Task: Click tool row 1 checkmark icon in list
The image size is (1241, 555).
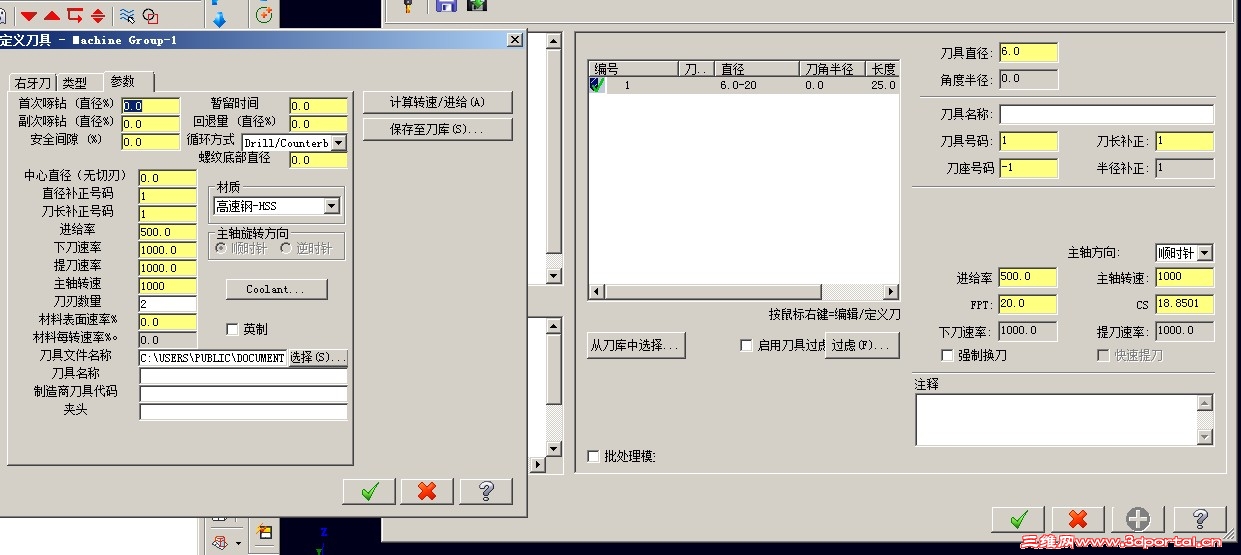Action: pyautogui.click(x=597, y=86)
